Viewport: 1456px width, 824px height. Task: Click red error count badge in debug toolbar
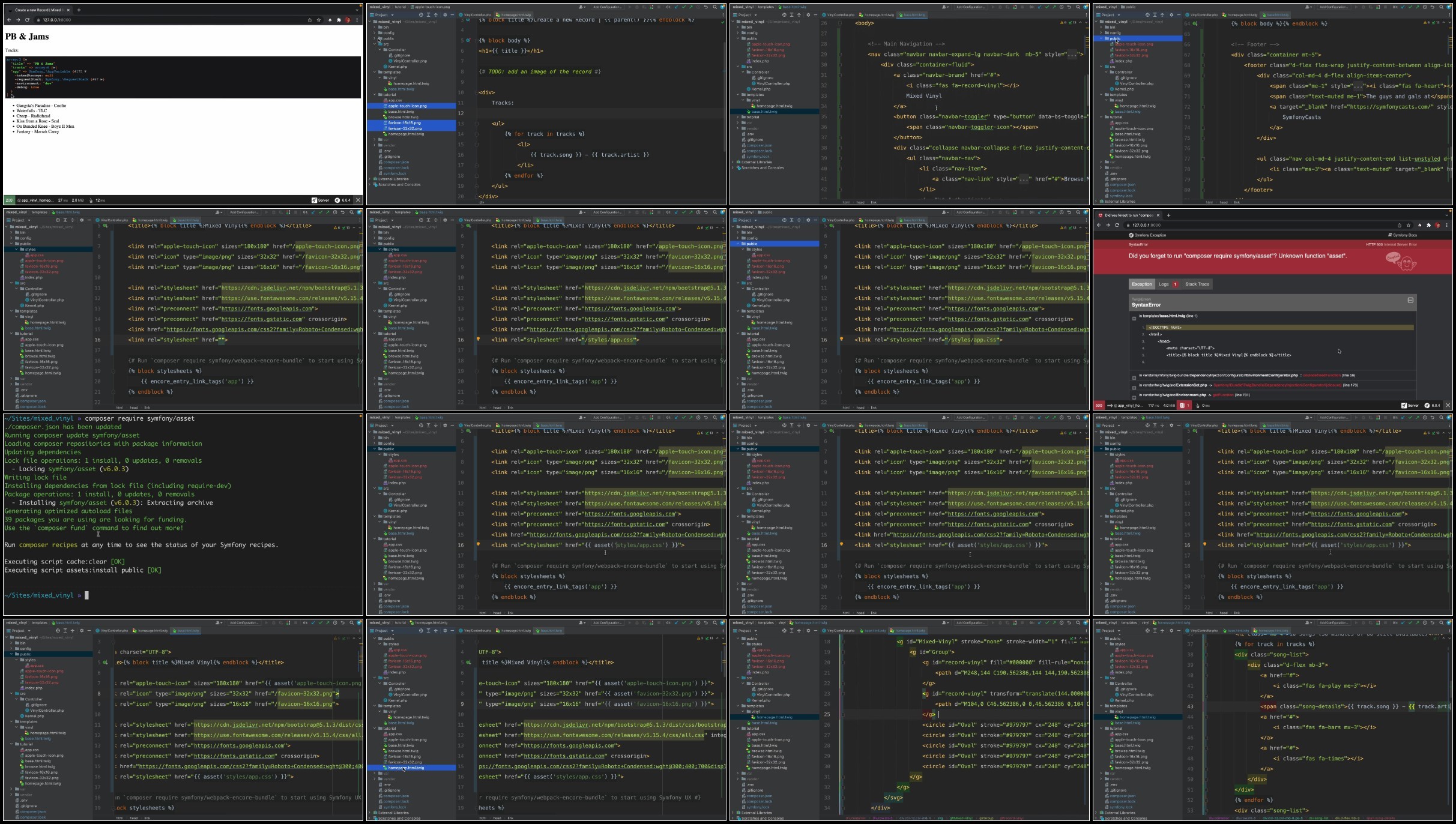pyautogui.click(x=1185, y=405)
